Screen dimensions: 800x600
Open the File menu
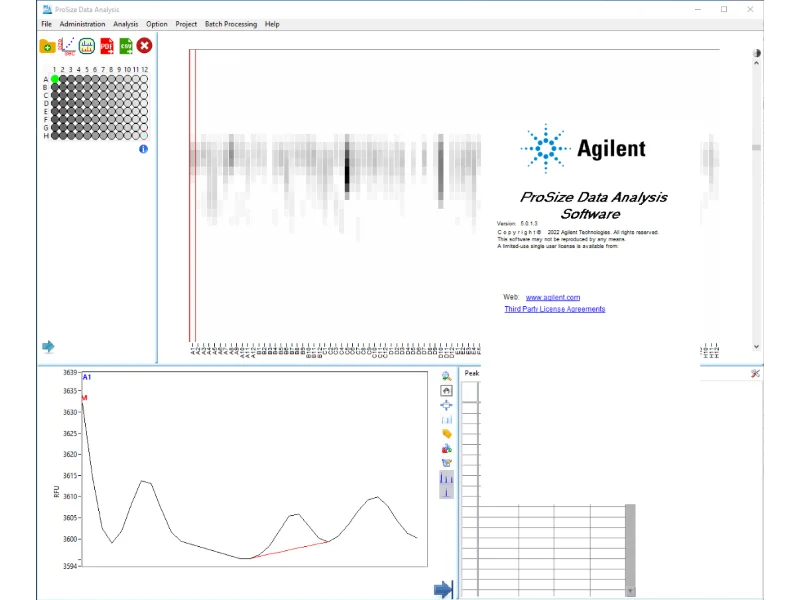47,24
